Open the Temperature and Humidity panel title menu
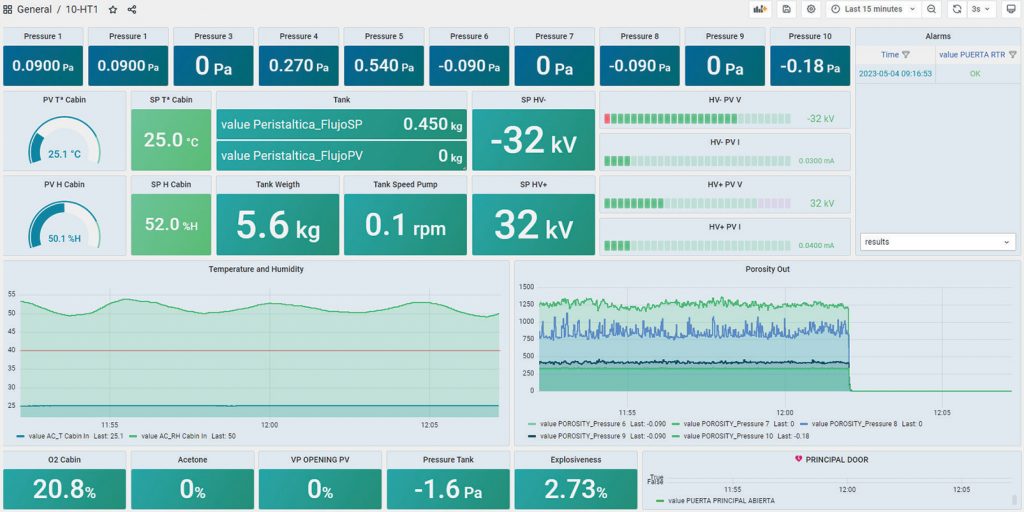Image resolution: width=1024 pixels, height=512 pixels. pos(256,269)
